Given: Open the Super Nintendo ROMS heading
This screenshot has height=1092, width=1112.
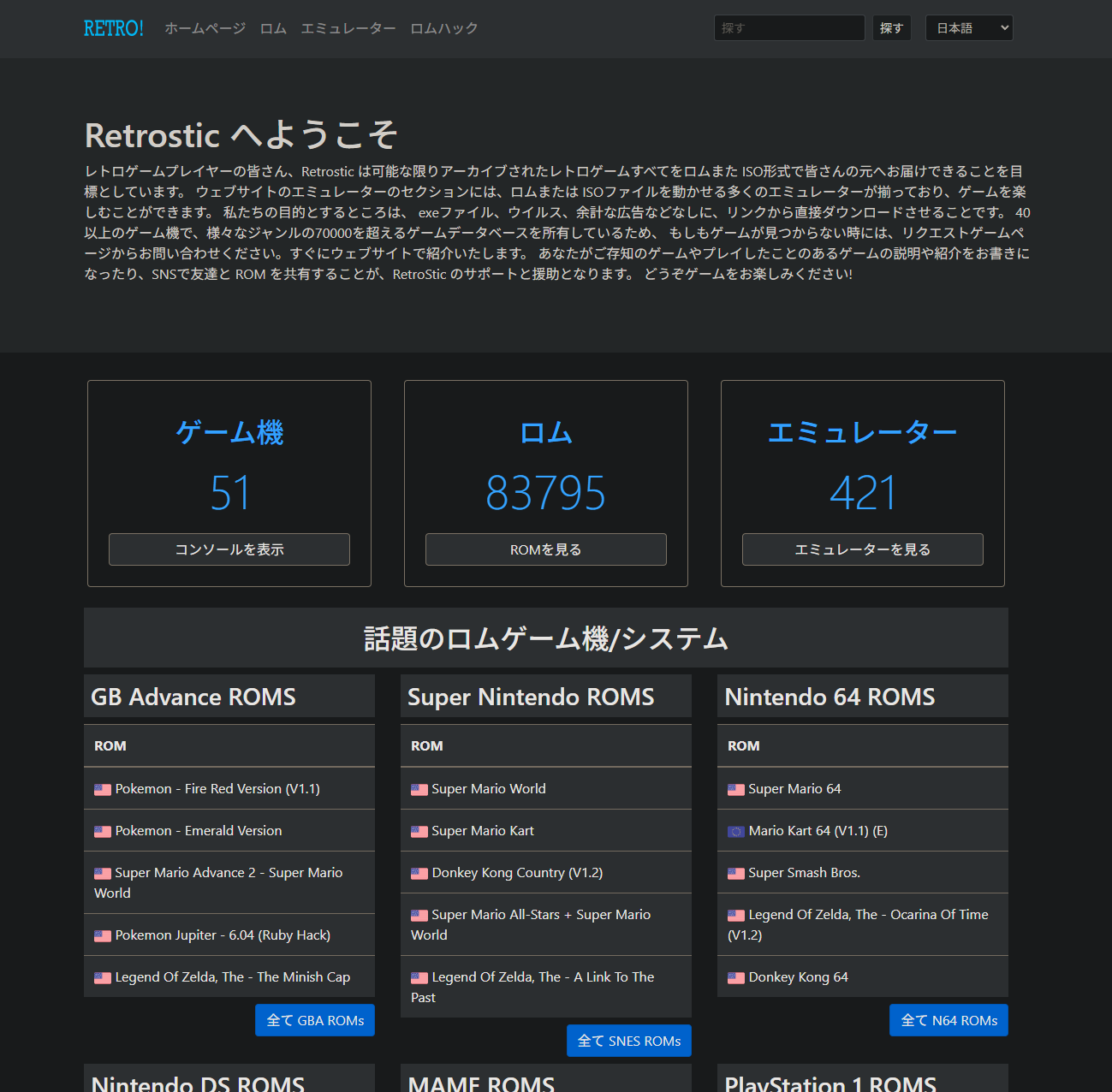Looking at the screenshot, I should pyautogui.click(x=531, y=697).
